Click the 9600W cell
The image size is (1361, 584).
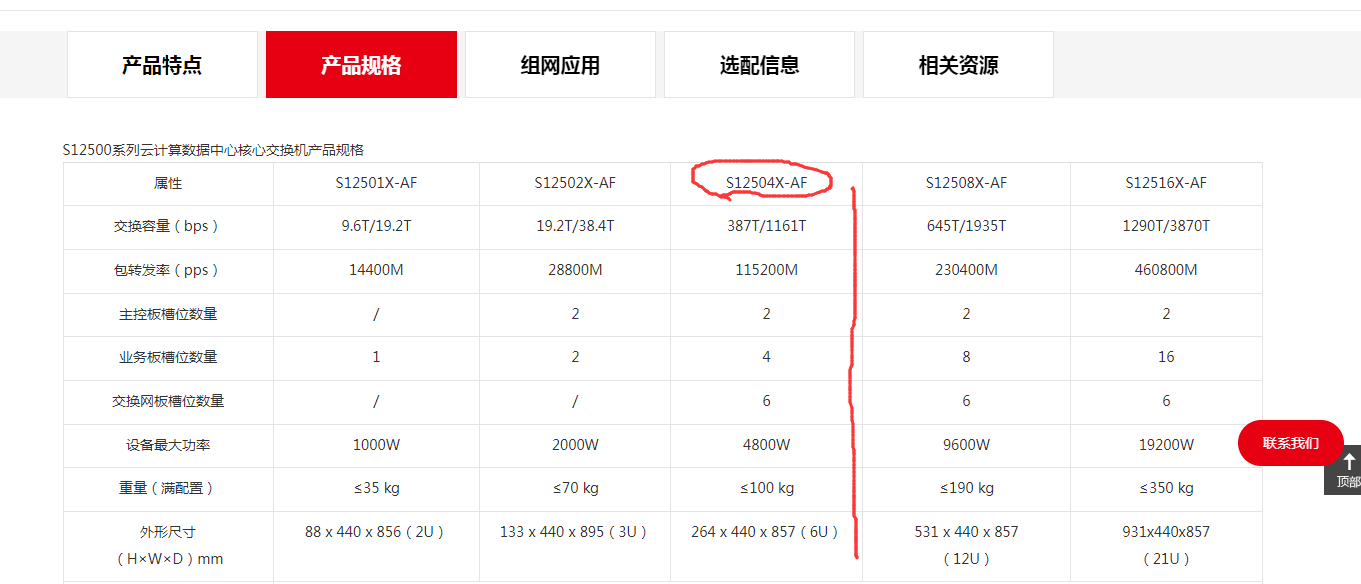966,445
